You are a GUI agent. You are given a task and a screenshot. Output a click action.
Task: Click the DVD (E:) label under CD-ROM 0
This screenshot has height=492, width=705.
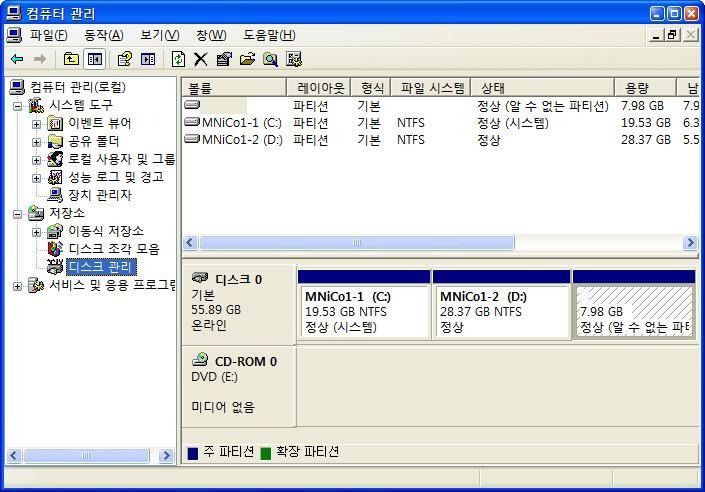click(x=214, y=377)
